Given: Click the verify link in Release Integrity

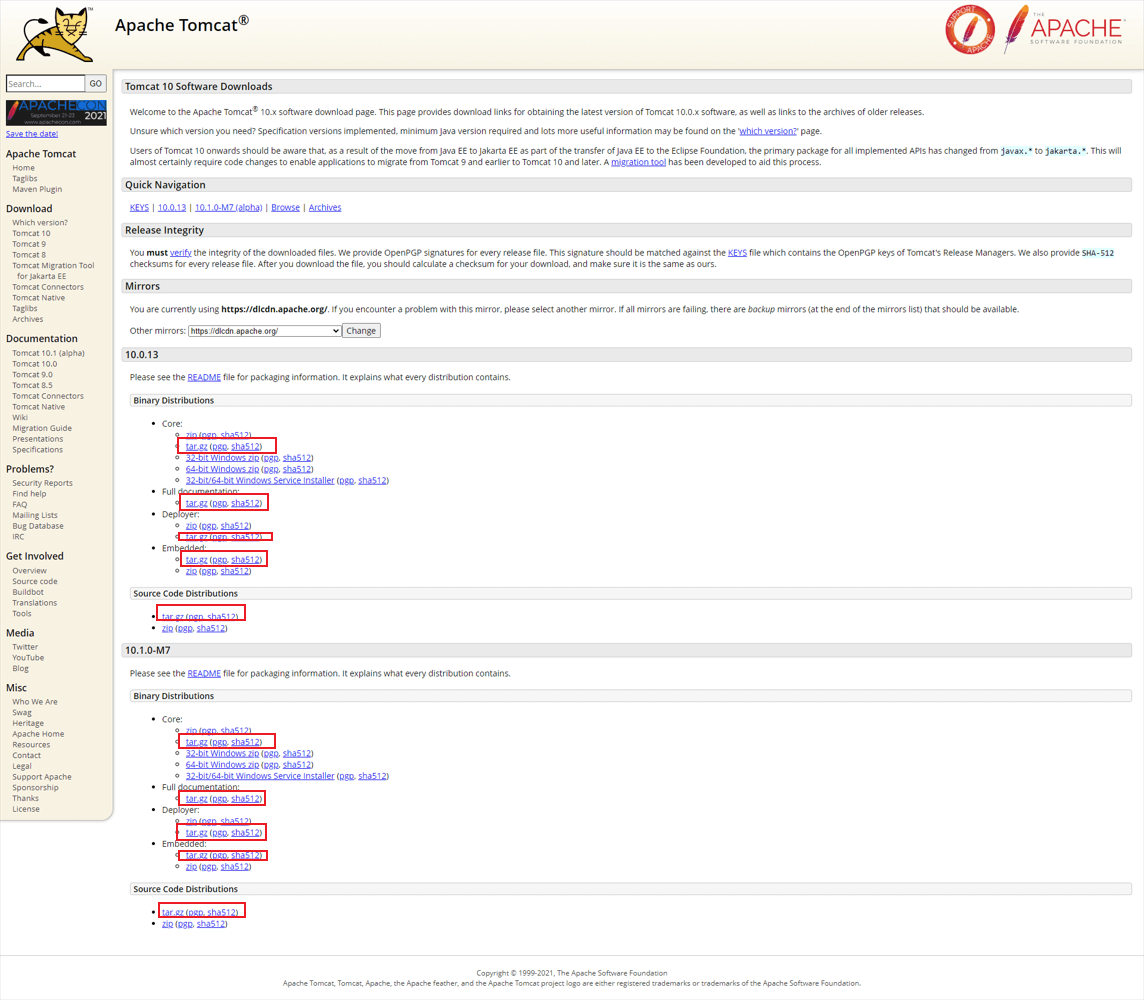Looking at the screenshot, I should (x=181, y=252).
